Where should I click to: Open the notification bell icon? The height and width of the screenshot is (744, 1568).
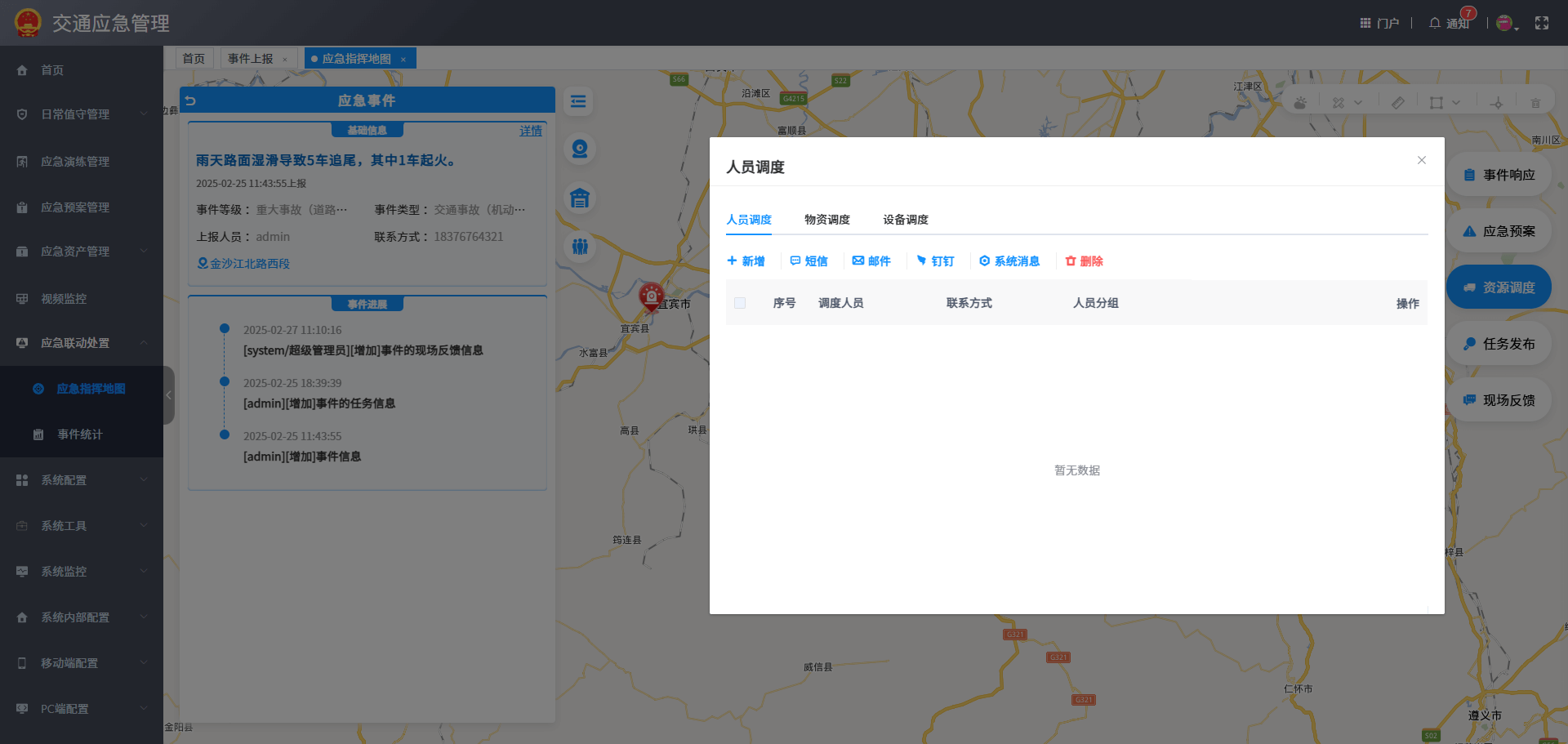[x=1434, y=22]
